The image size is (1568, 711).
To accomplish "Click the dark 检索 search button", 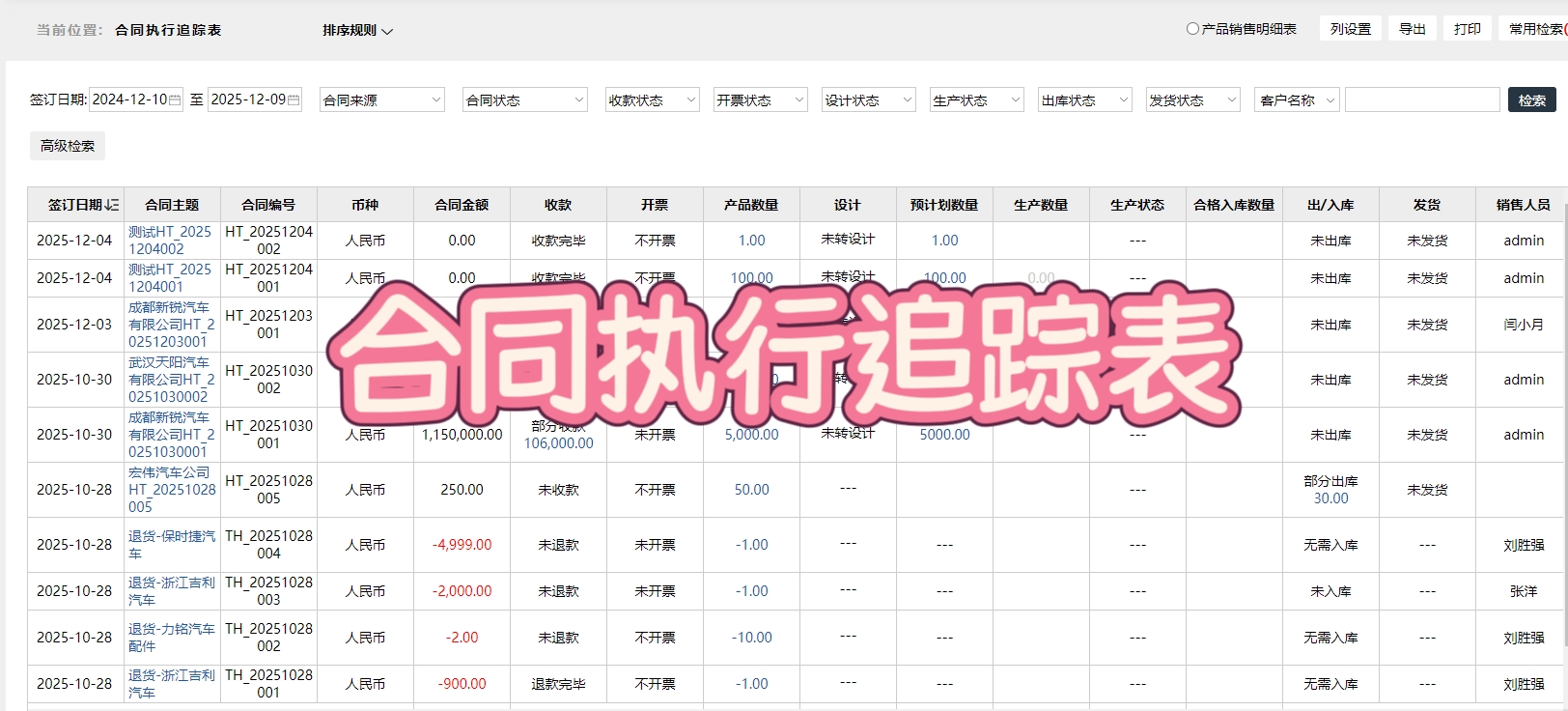I will (x=1532, y=100).
